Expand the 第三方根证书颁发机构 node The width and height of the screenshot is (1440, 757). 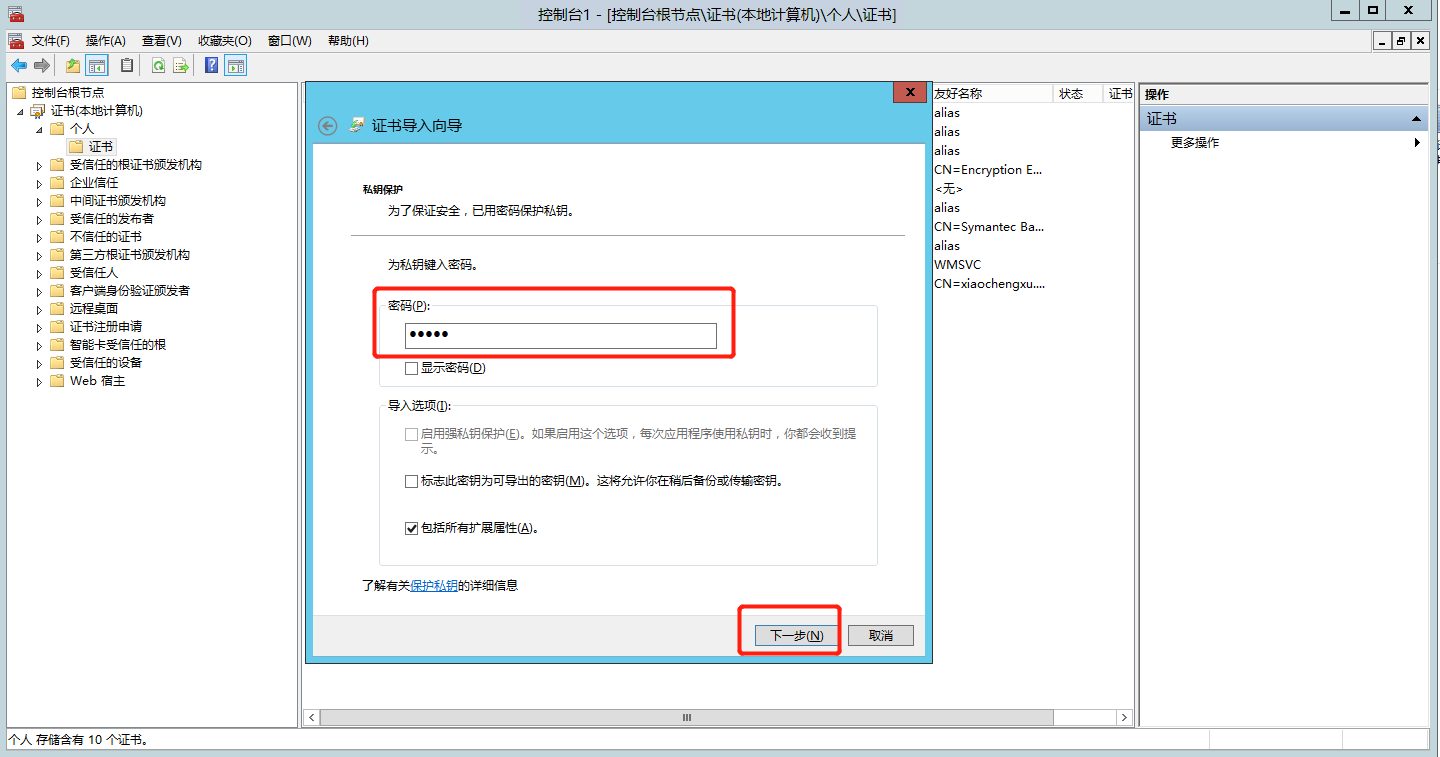(40, 255)
